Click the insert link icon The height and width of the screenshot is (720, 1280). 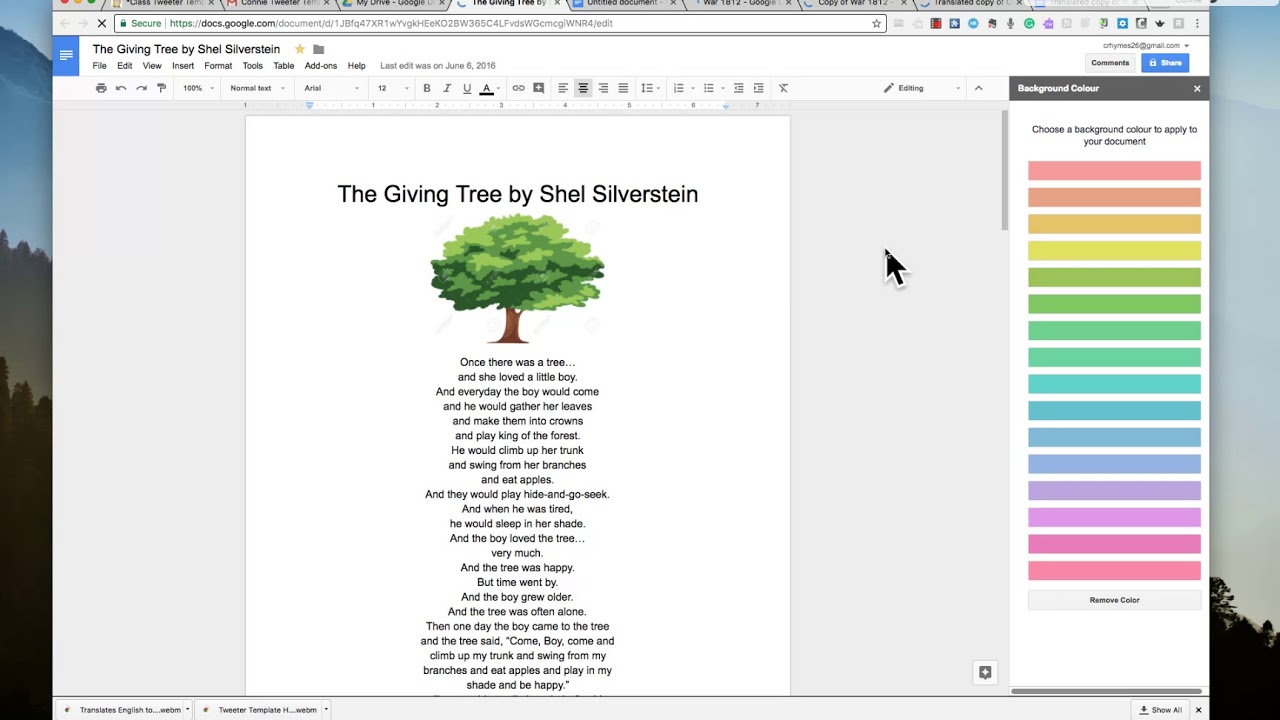(518, 88)
